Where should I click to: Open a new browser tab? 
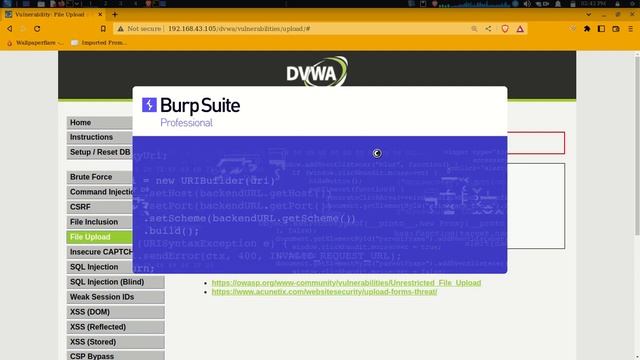coord(115,14)
